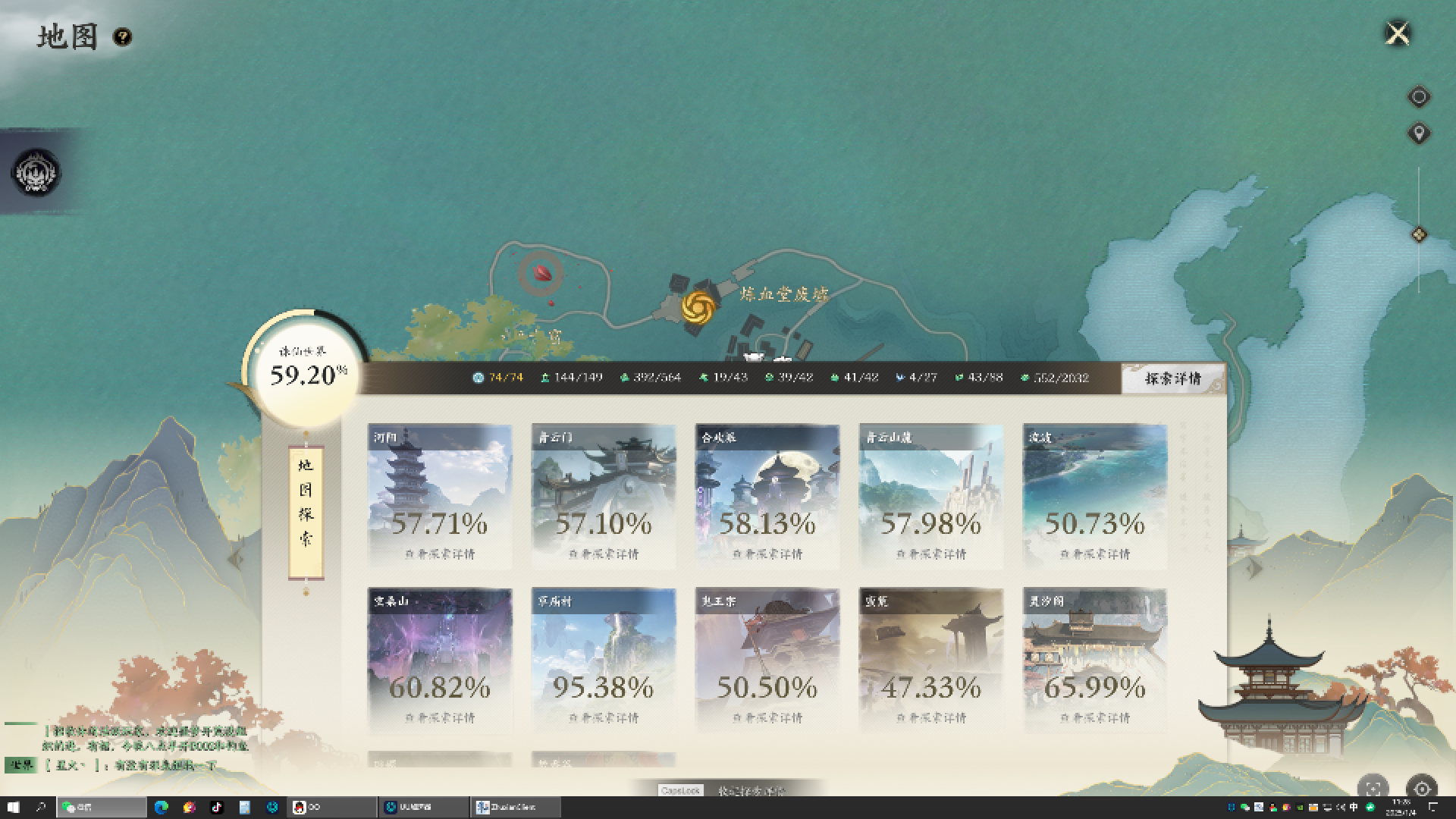Switch to the QQ taskbar window
1456x819 pixels.
[x=332, y=808]
